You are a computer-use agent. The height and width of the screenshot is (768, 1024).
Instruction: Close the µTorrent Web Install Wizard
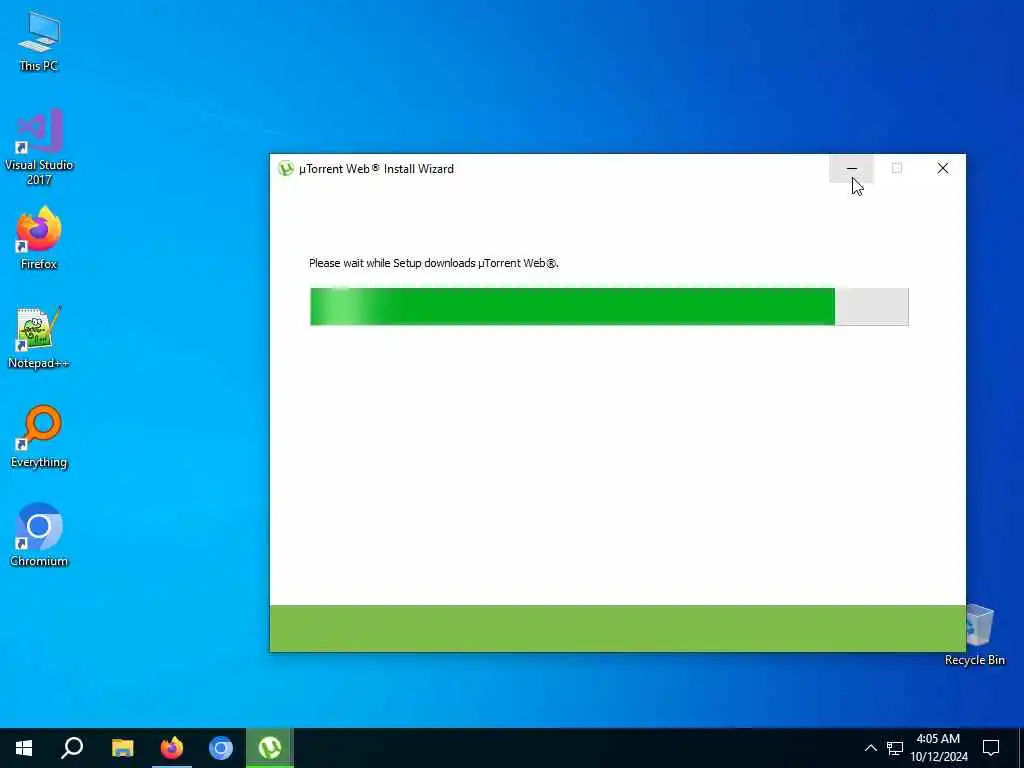(942, 168)
